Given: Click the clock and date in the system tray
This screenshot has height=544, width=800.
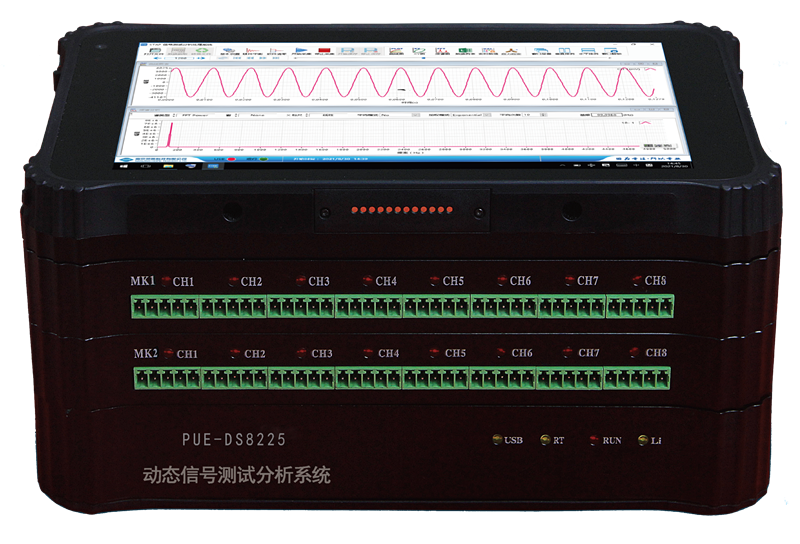Looking at the screenshot, I should click(674, 164).
